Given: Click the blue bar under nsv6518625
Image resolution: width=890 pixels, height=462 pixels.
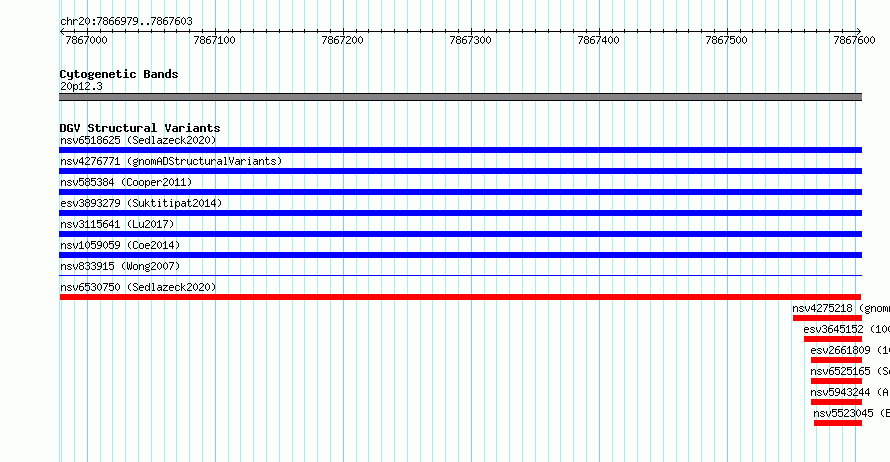Looking at the screenshot, I should coord(460,150).
